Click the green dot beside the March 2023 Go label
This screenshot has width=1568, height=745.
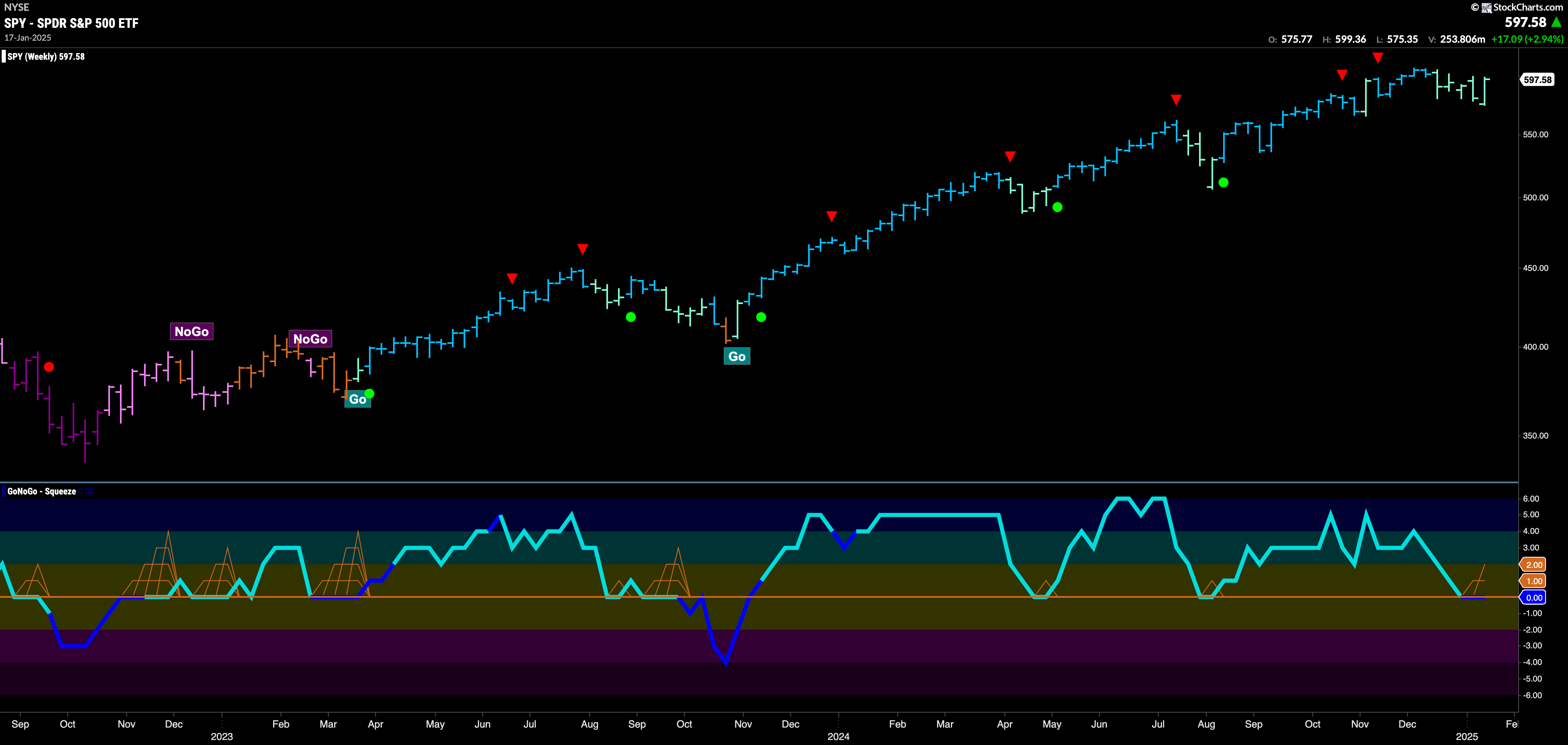tap(369, 394)
